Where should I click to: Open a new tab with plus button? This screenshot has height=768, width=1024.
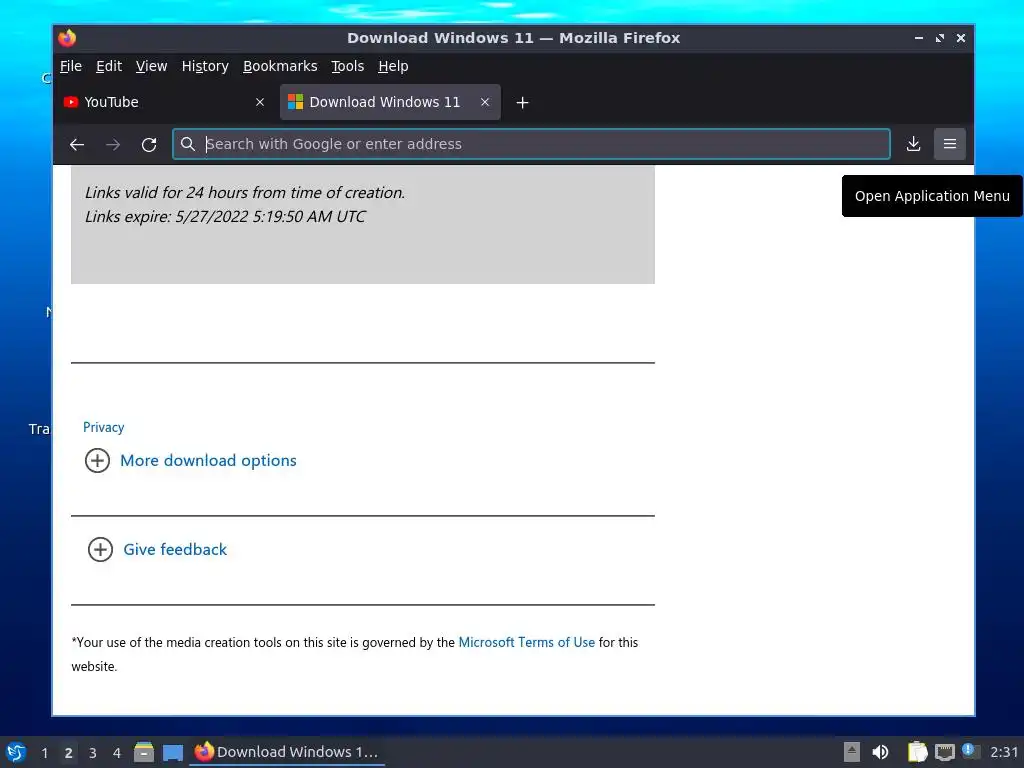point(522,103)
